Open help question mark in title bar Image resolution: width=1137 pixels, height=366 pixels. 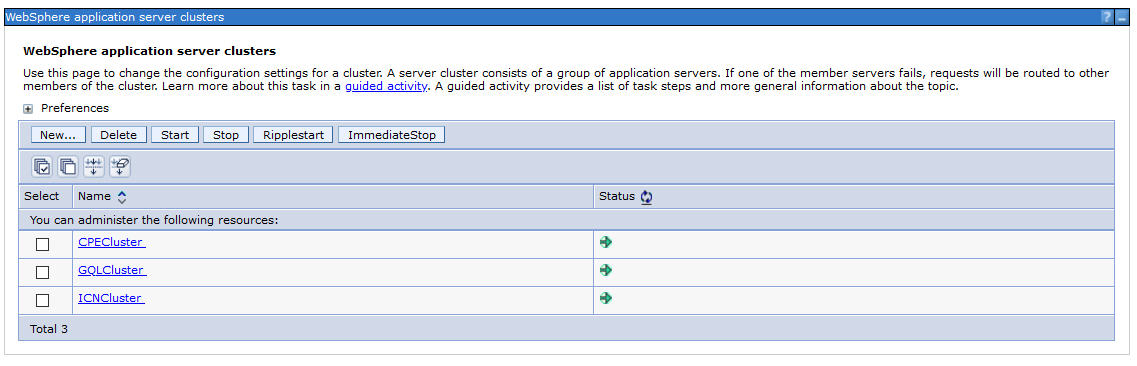pyautogui.click(x=1107, y=17)
